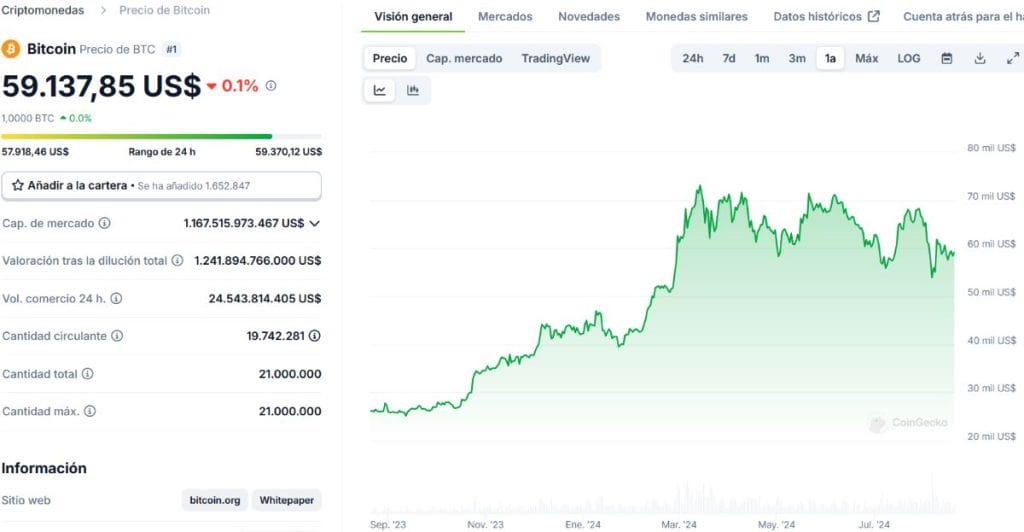Expand the market cap chevron dropdown

[x=315, y=223]
